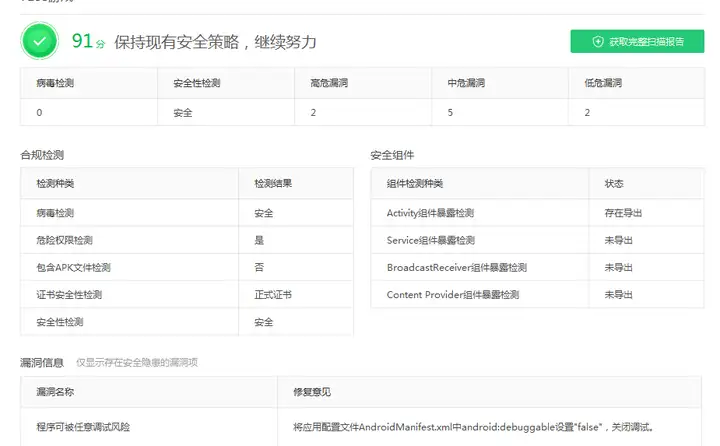Click the 程序可被任意调试风险 vulnerability entry
The width and height of the screenshot is (720, 446).
point(84,427)
